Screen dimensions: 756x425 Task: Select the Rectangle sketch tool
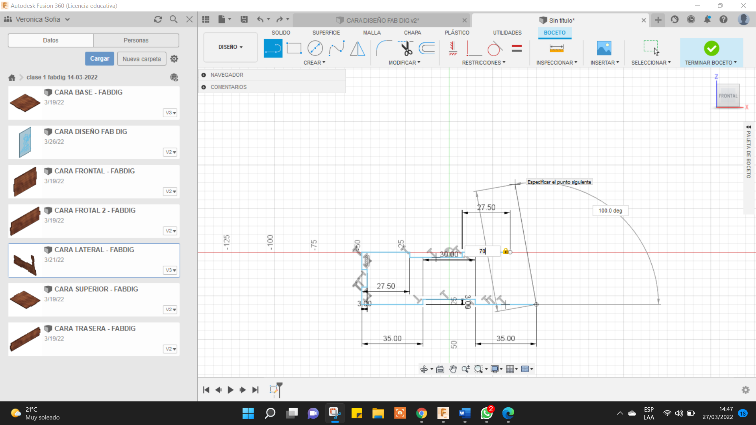pyautogui.click(x=294, y=49)
